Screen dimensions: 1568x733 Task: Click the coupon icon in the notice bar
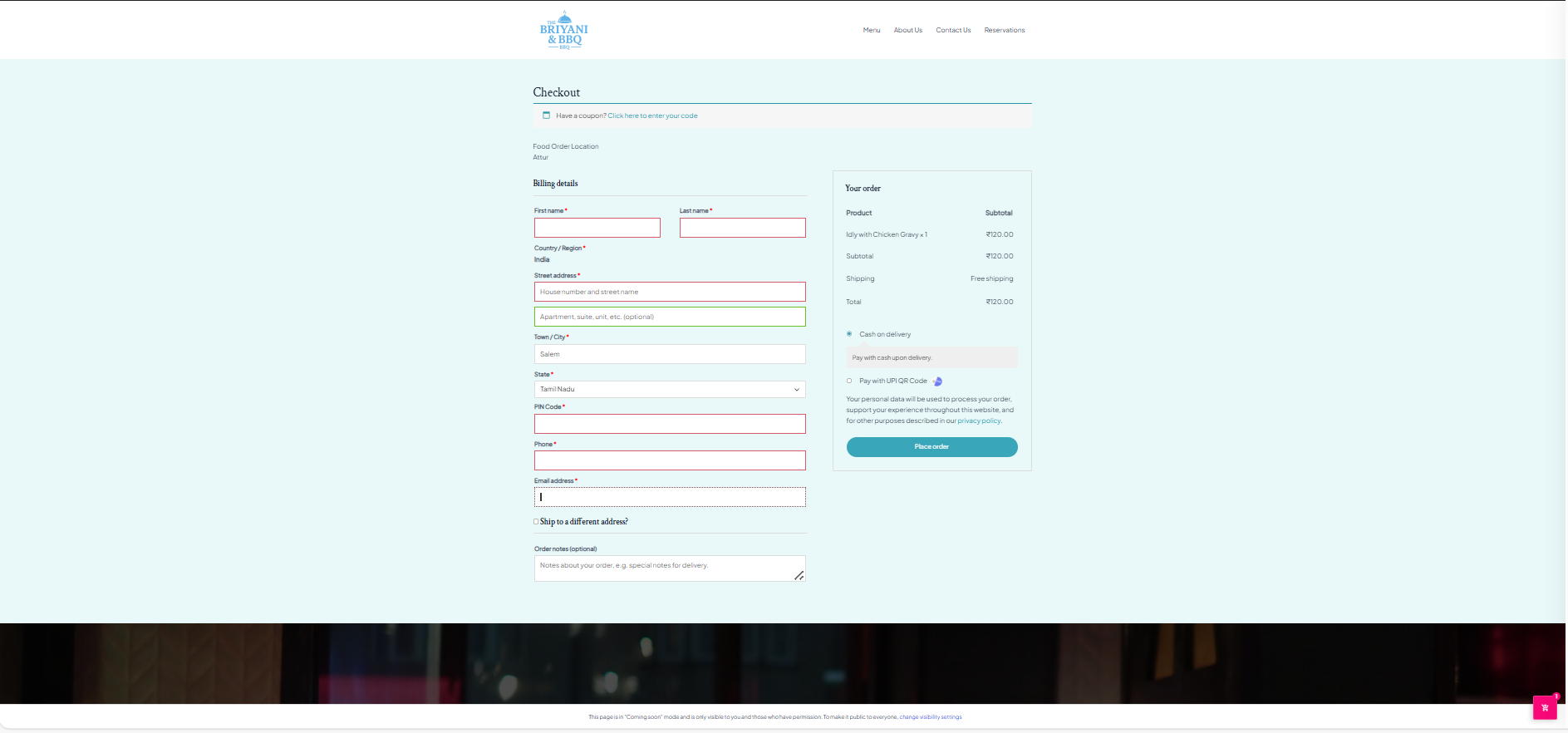point(546,116)
